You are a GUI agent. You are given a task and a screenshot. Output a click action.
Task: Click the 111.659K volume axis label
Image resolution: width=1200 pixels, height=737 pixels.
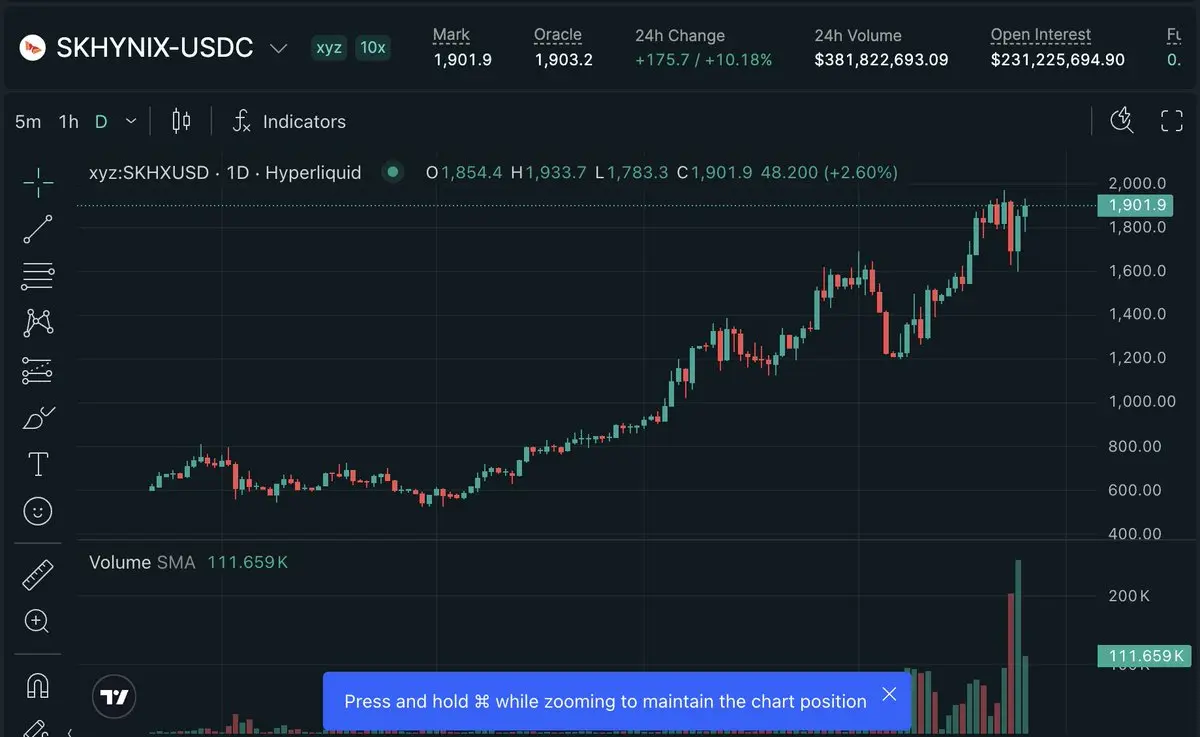[x=1146, y=656]
